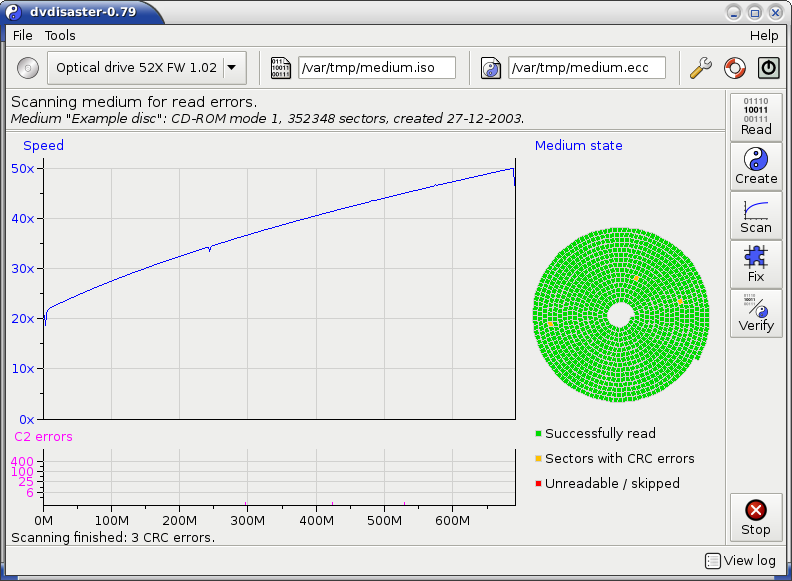The image size is (792, 581).
Task: Open the ecc file chooser icon
Action: click(x=491, y=68)
